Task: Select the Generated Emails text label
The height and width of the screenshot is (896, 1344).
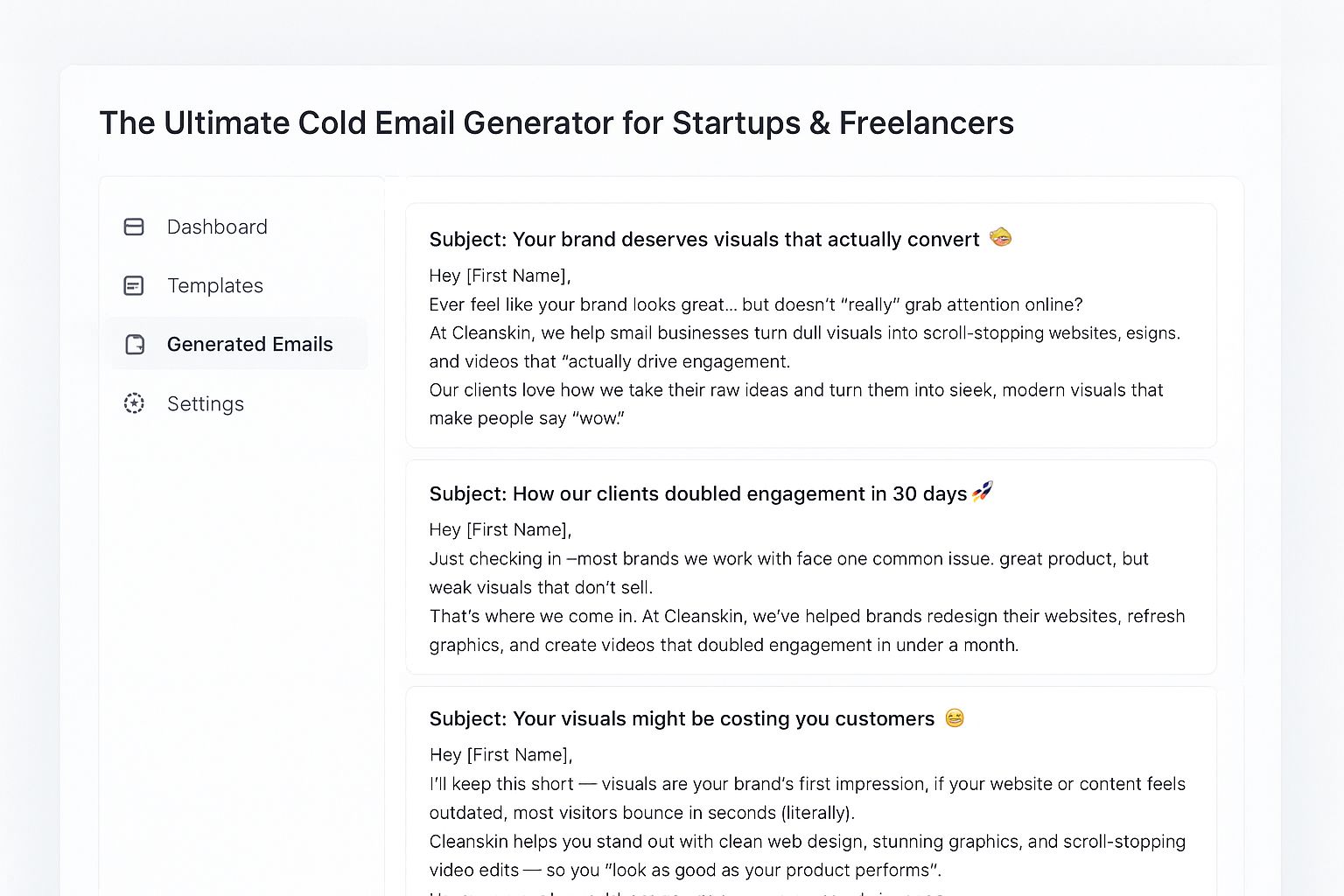Action: (249, 345)
